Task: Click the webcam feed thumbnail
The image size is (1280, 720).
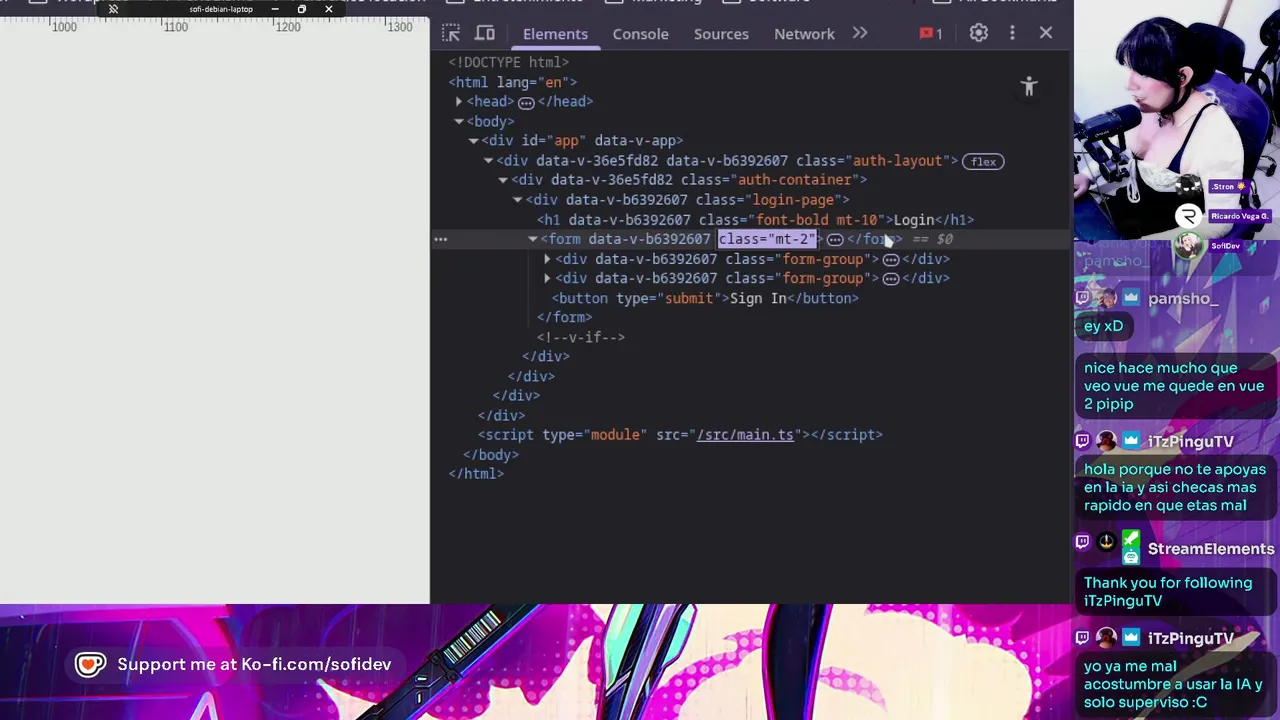Action: pyautogui.click(x=1177, y=122)
